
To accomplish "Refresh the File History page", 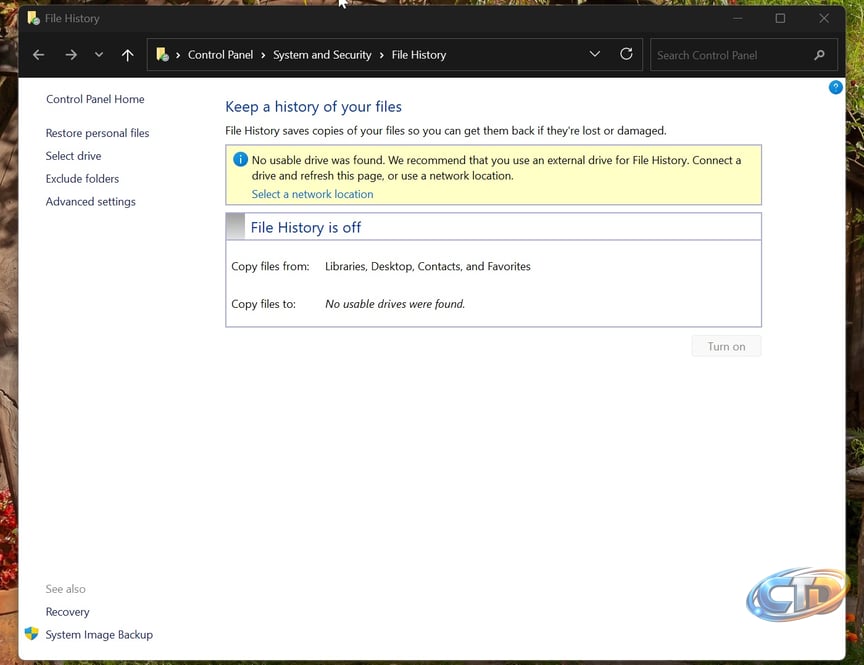I will click(626, 54).
